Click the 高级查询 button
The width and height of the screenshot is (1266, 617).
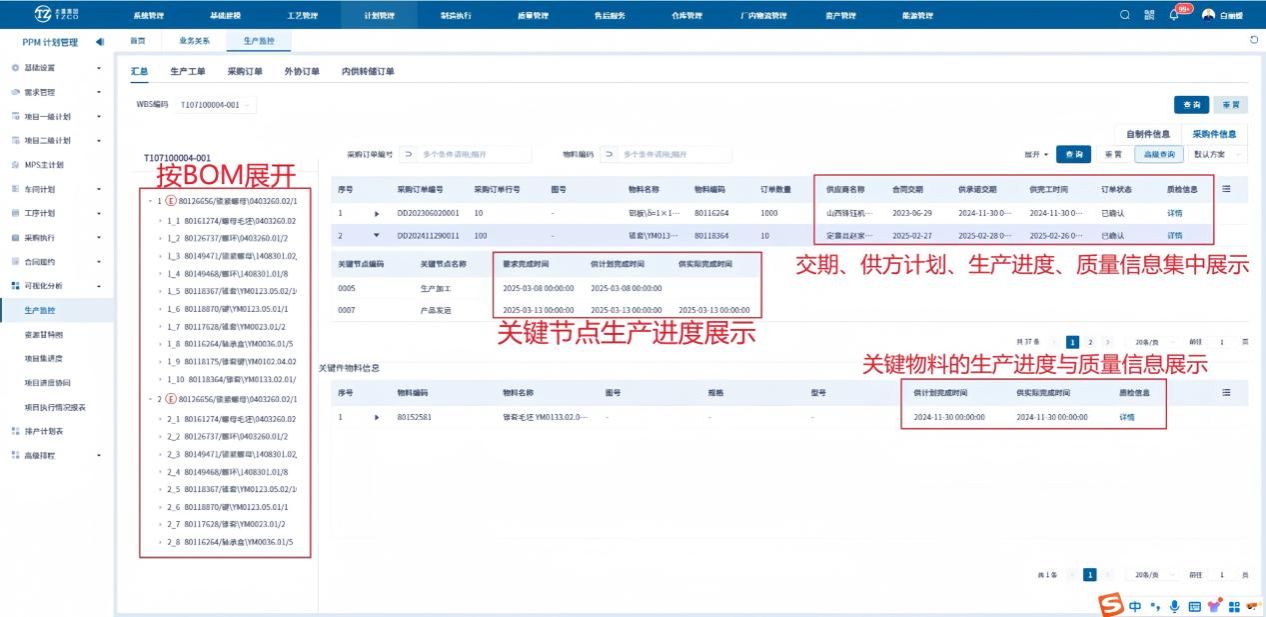(x=1159, y=154)
